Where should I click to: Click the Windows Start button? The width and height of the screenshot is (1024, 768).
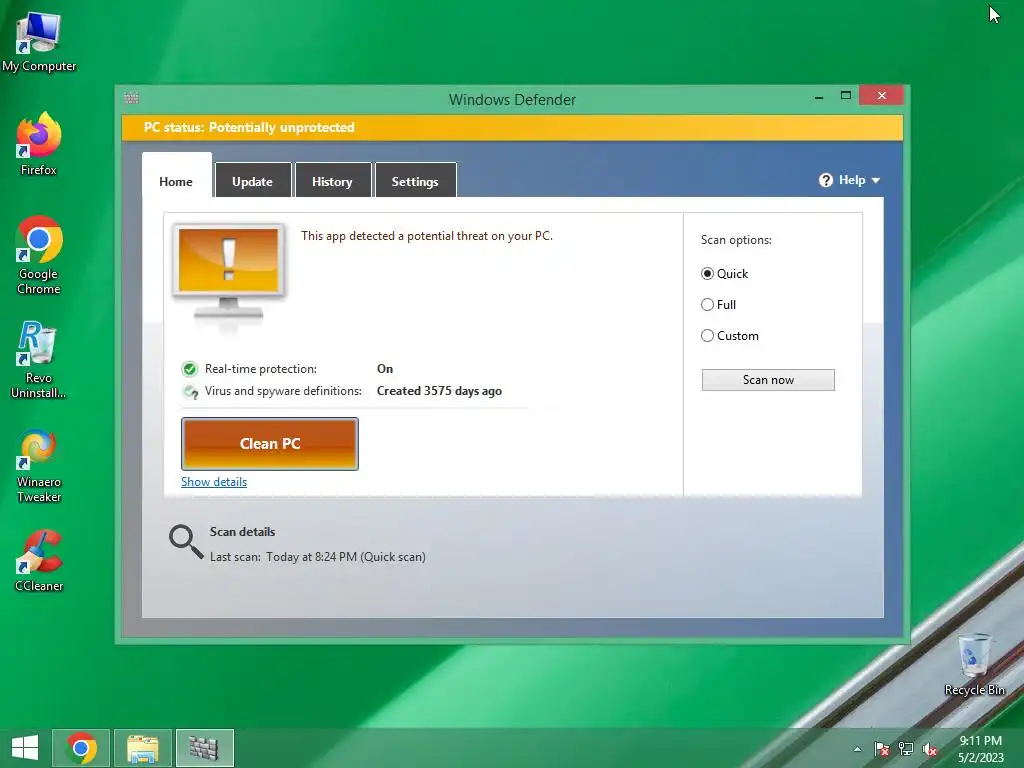[x=25, y=748]
